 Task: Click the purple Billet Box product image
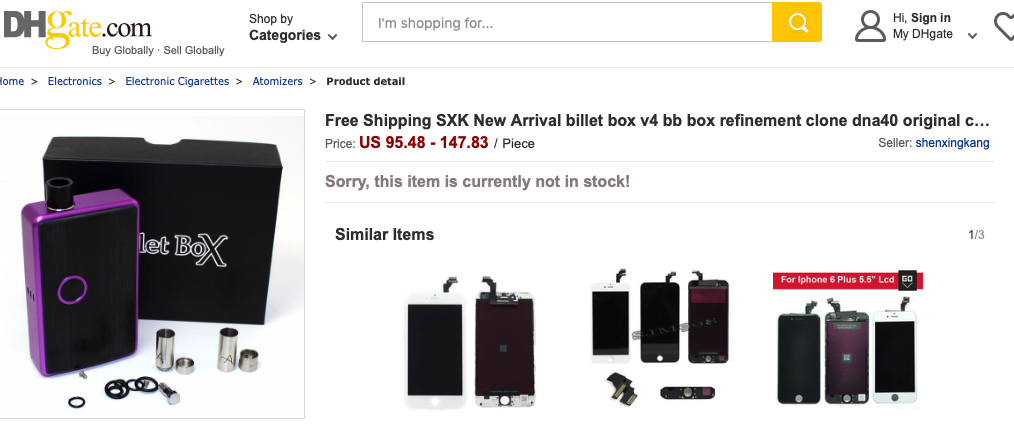tap(152, 264)
